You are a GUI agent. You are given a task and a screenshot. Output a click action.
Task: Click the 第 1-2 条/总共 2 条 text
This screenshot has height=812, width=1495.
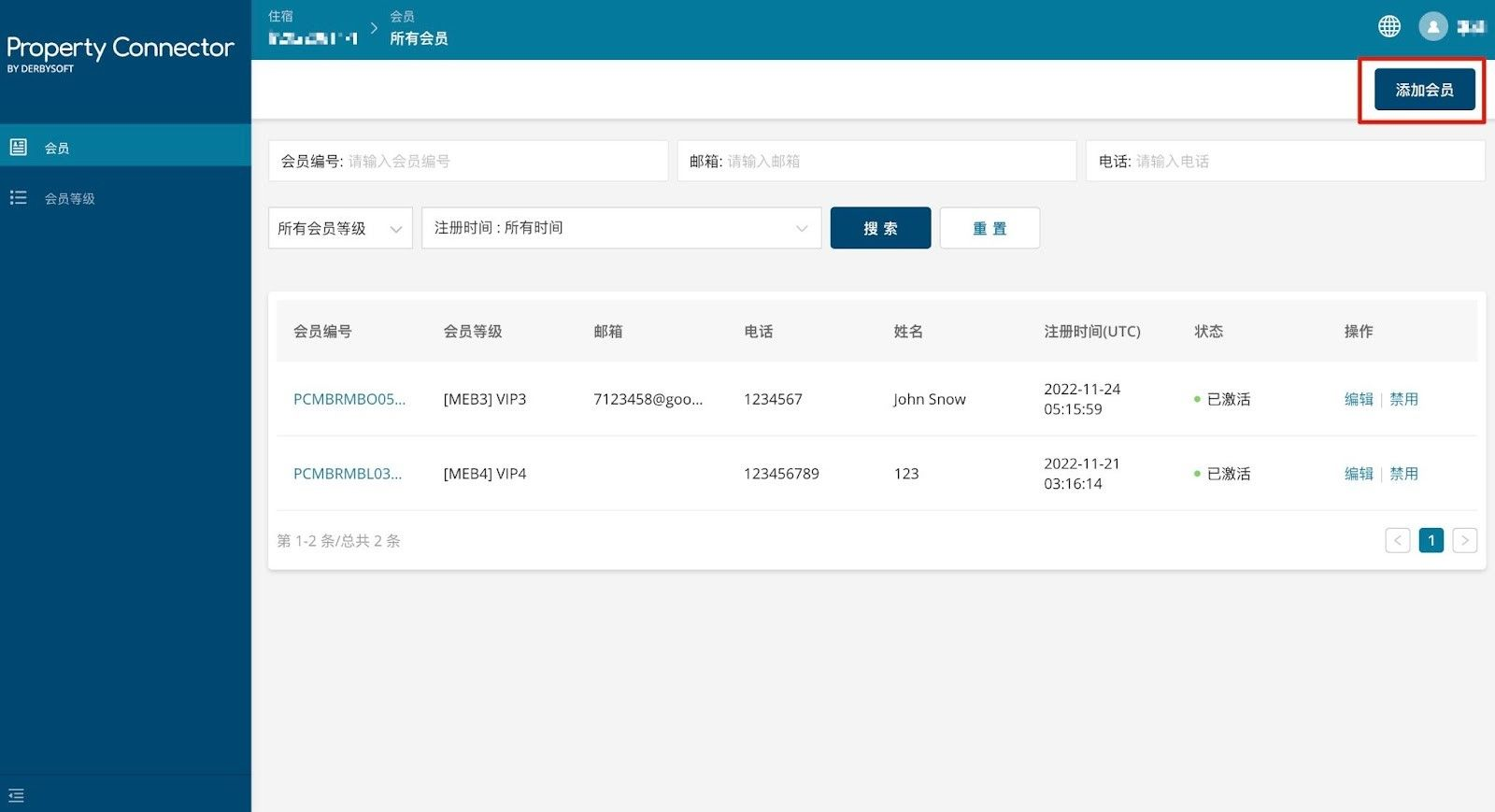(338, 541)
